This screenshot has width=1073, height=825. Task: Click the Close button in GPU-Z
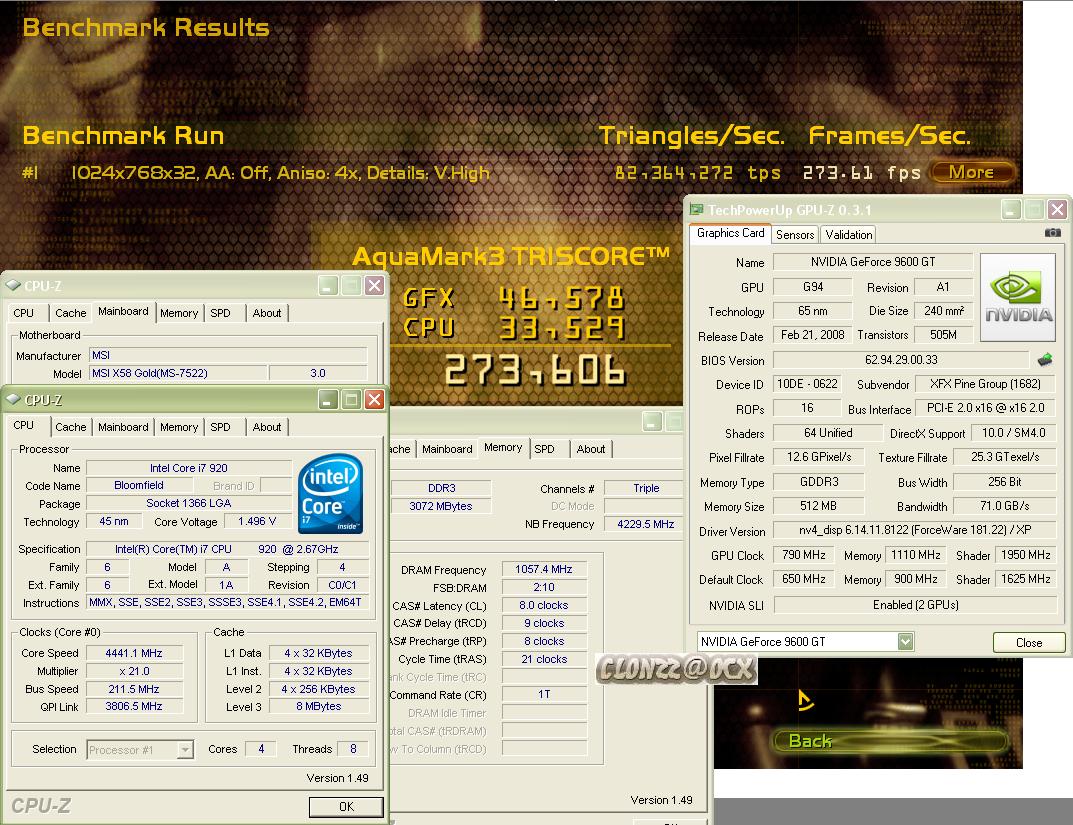(x=1029, y=642)
